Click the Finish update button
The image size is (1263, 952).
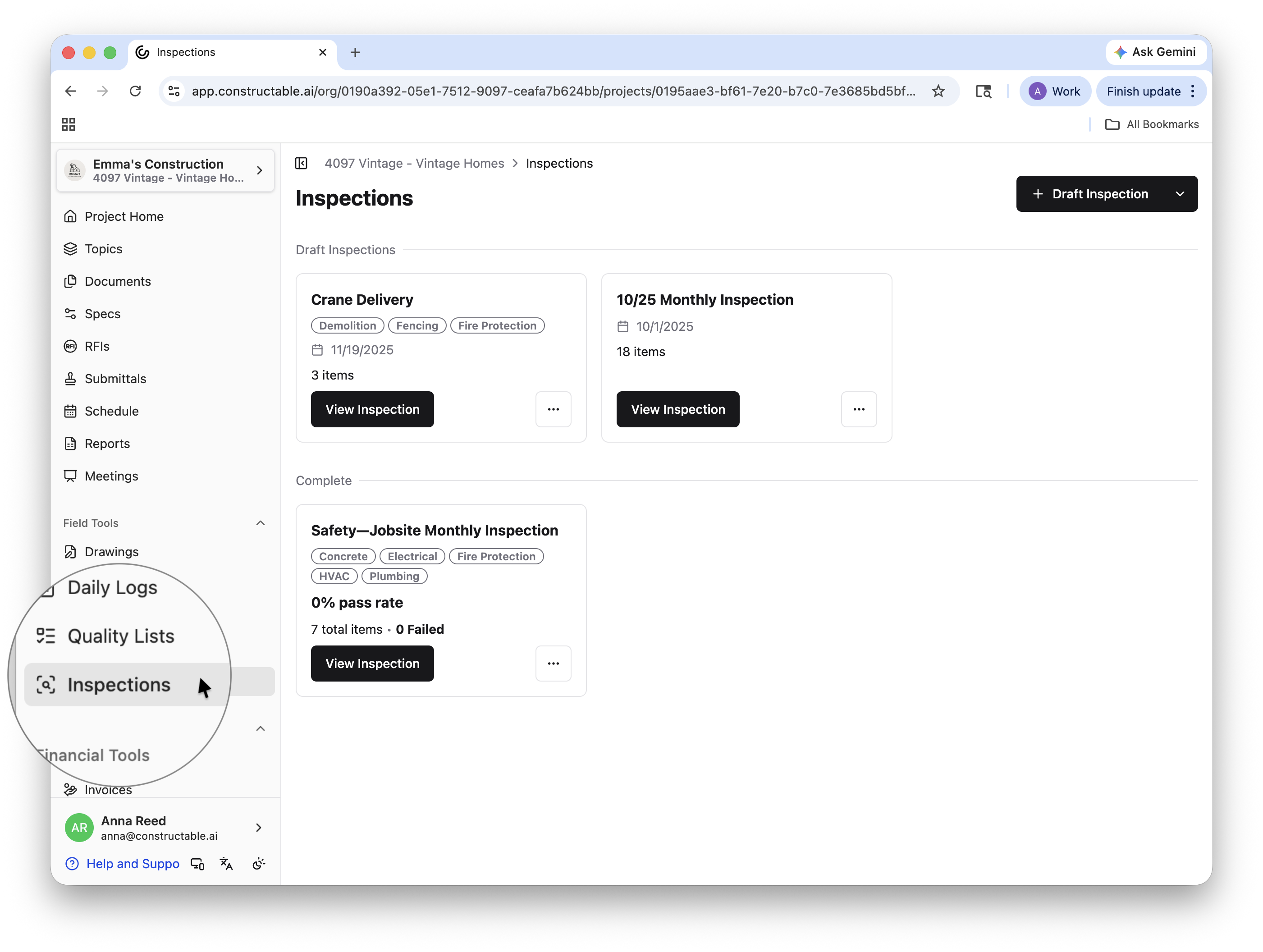1144,92
